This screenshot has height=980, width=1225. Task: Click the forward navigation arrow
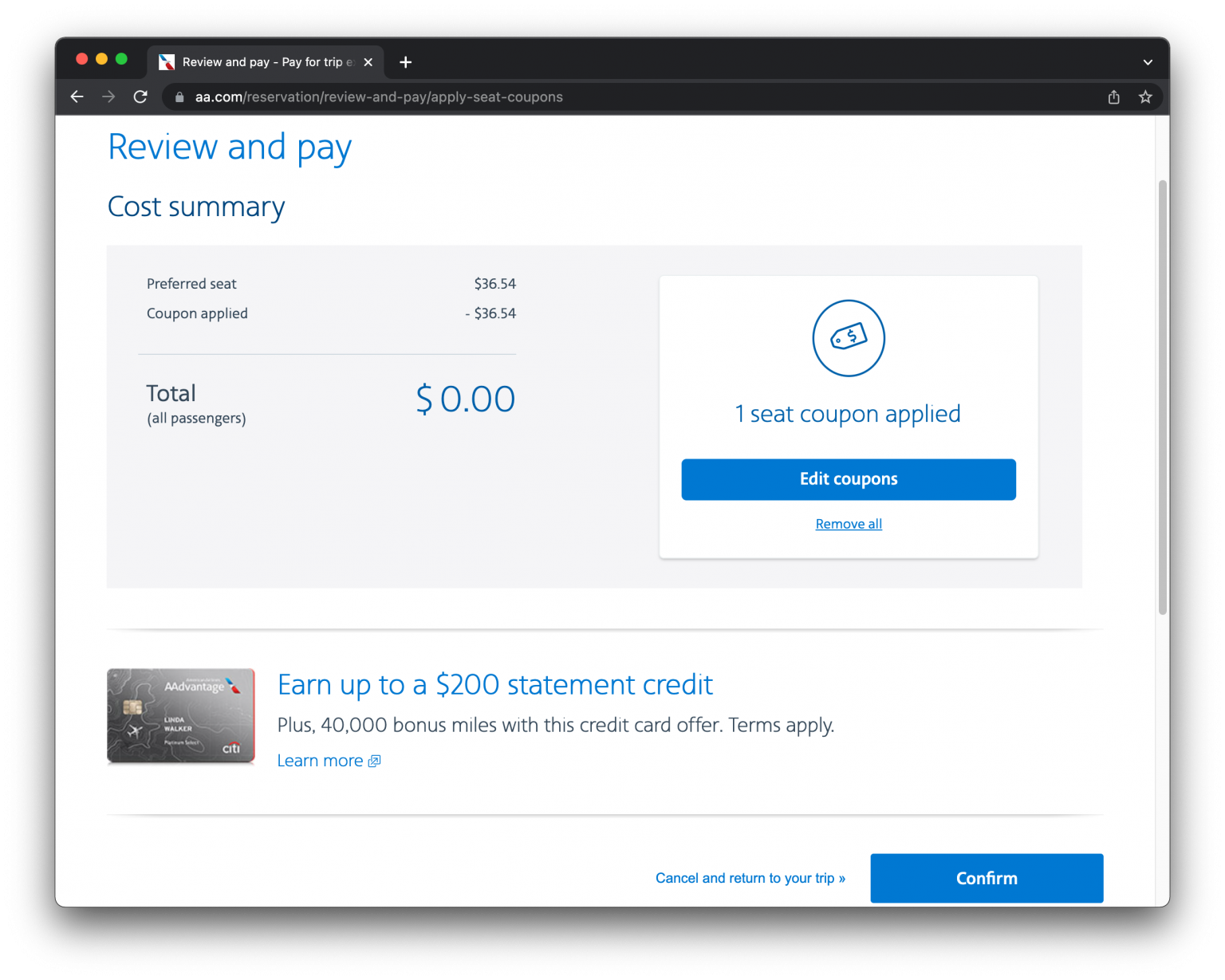[108, 96]
